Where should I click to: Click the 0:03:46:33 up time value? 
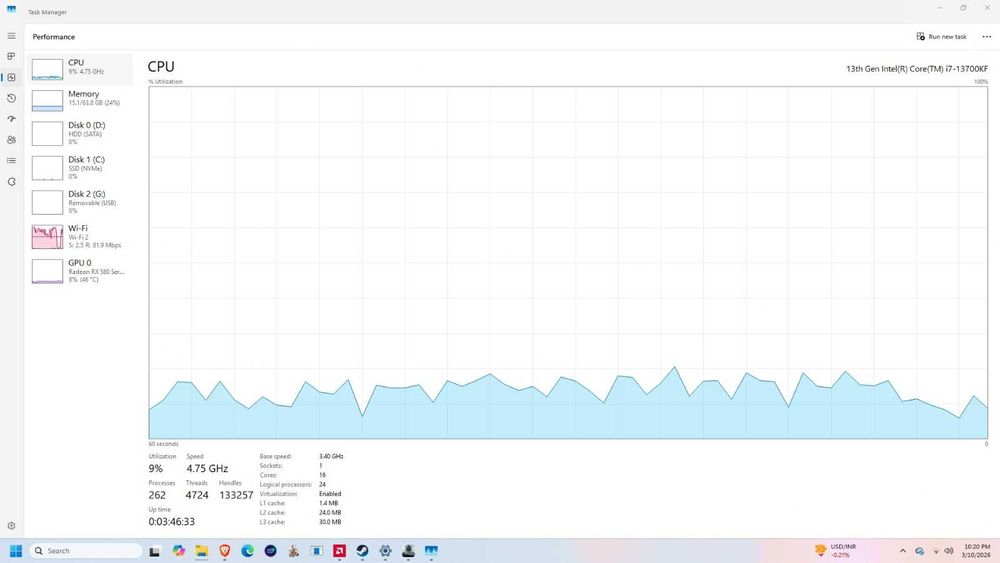click(x=172, y=522)
